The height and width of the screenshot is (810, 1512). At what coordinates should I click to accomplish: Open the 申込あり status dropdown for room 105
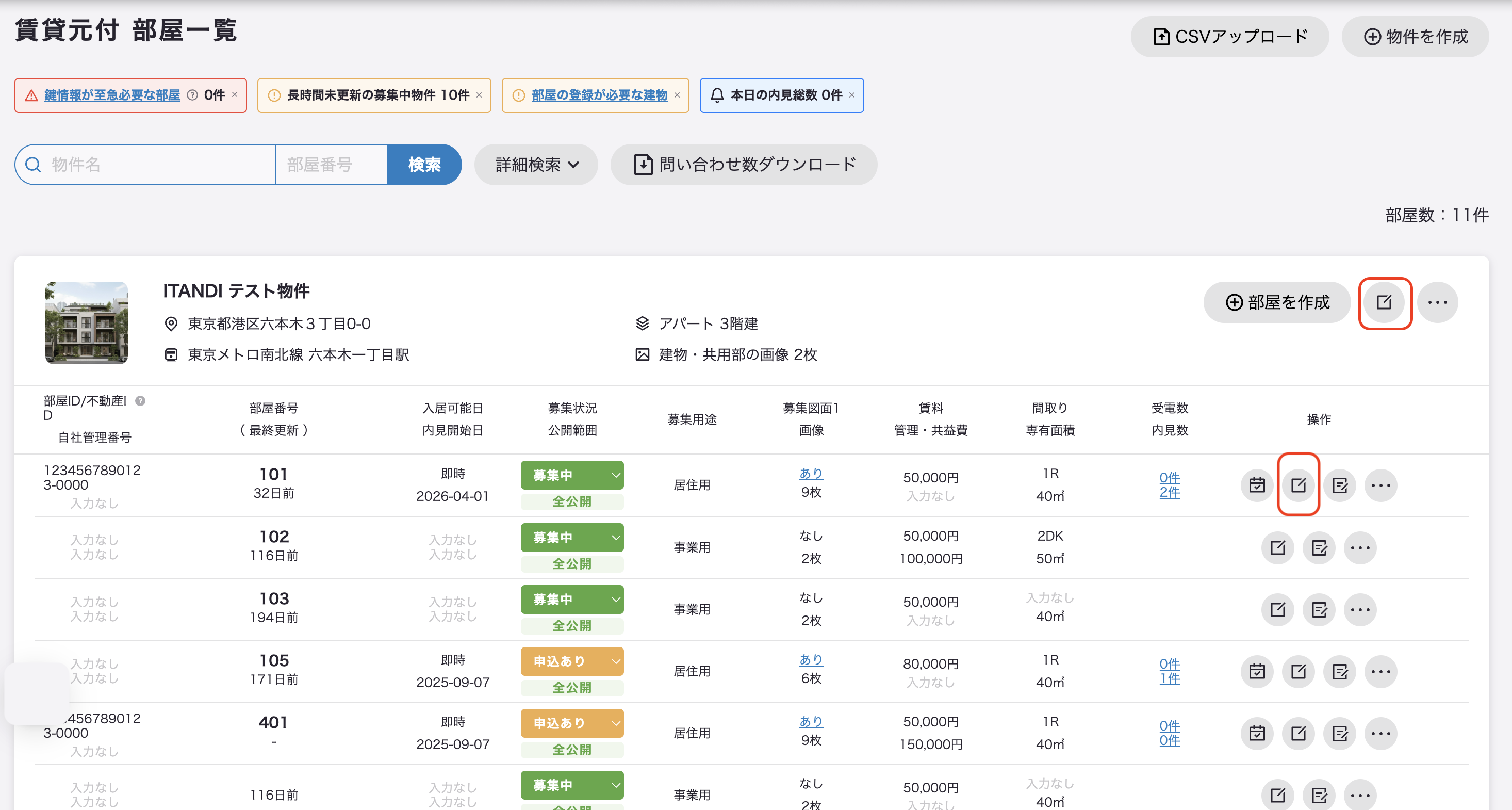[572, 661]
